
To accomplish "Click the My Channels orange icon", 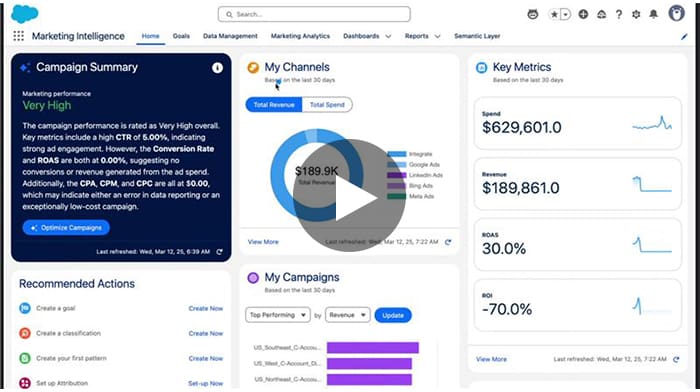I will coord(253,67).
